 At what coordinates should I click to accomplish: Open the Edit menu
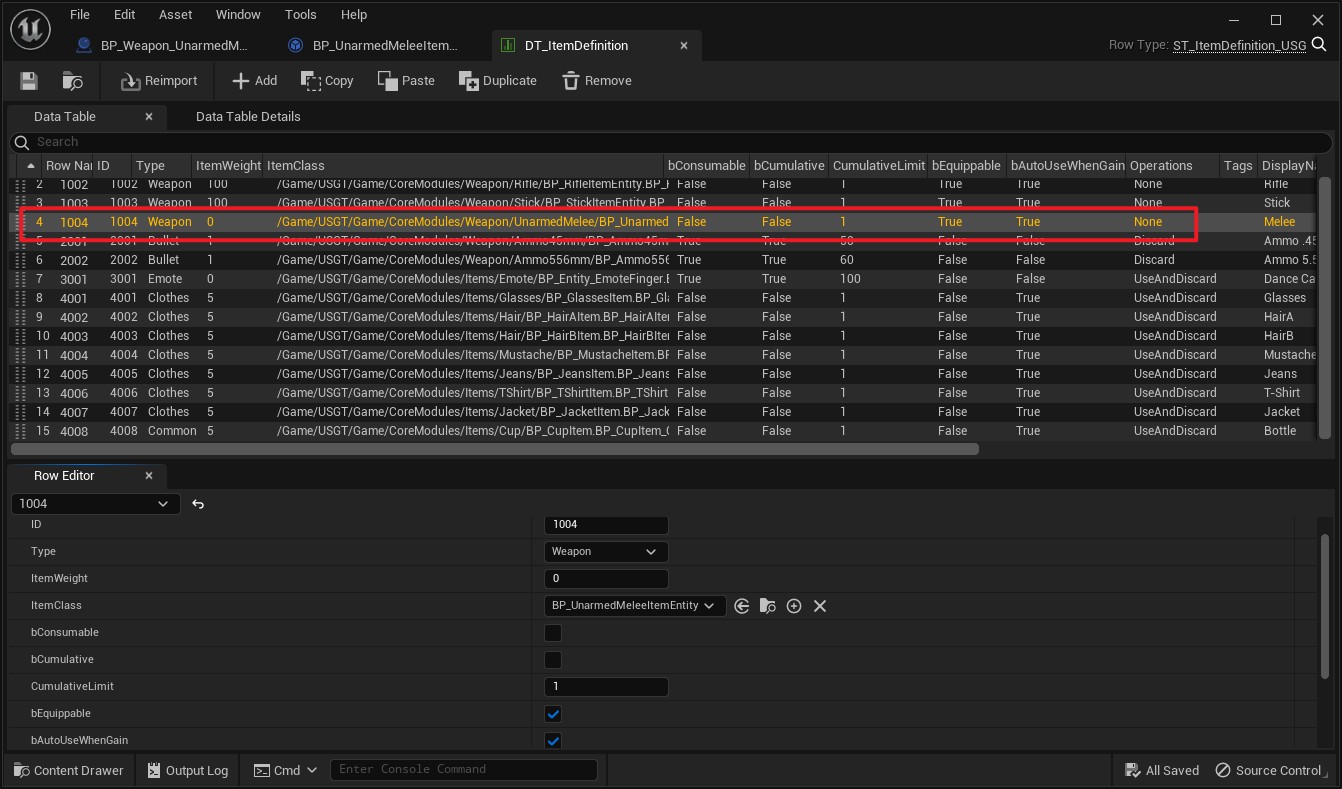124,15
